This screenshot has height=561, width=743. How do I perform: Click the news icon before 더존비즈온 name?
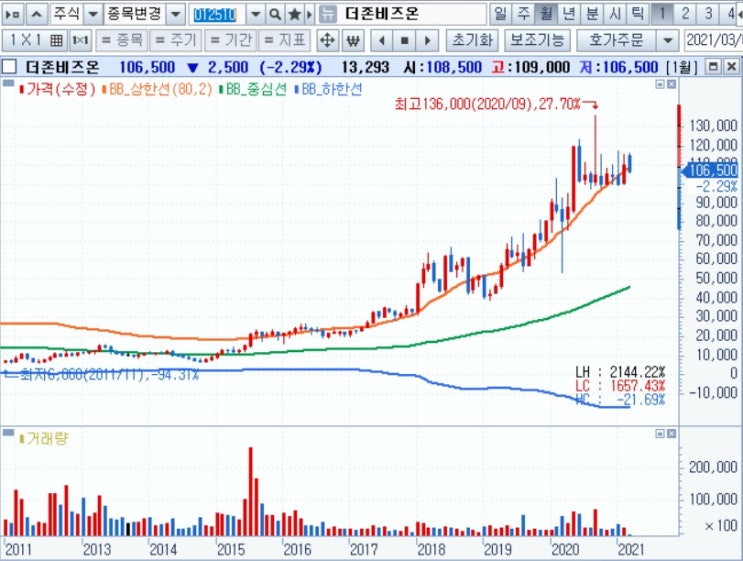(327, 15)
